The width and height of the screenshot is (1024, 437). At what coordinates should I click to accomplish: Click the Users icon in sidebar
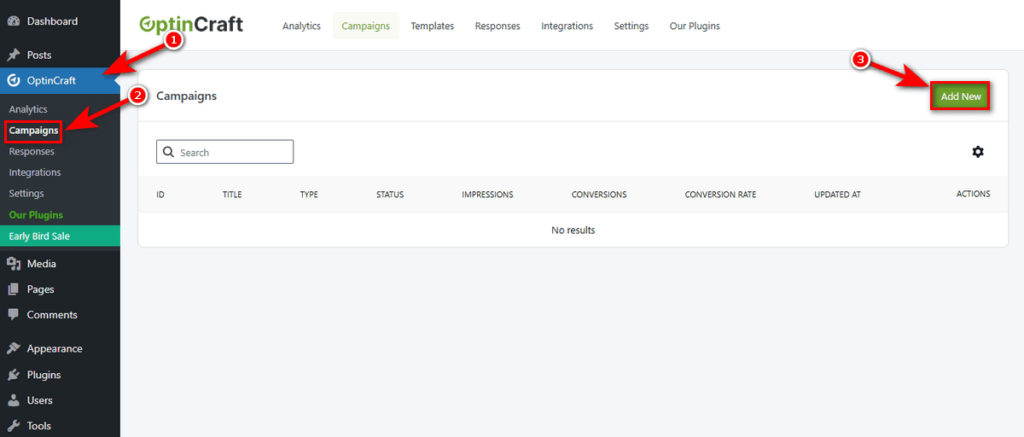coord(13,400)
